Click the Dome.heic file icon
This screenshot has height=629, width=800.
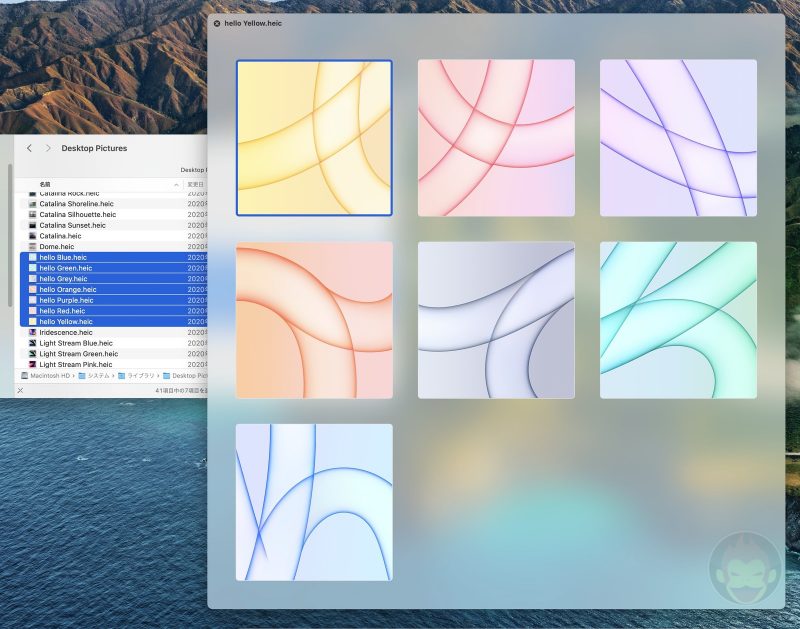33,246
